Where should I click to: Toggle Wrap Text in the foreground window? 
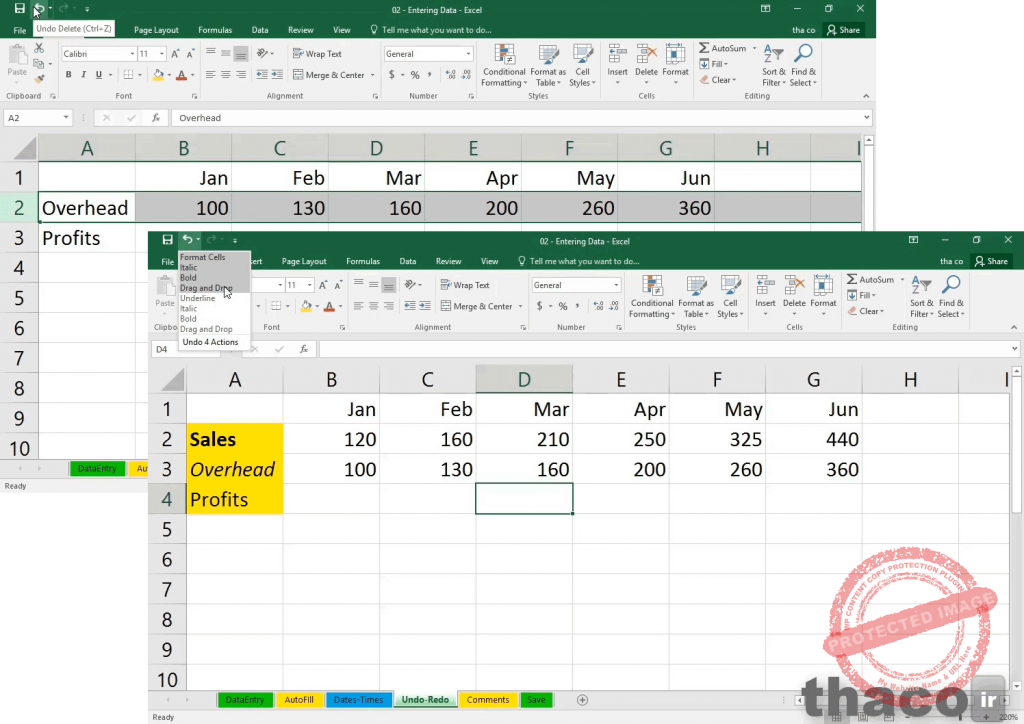(x=465, y=285)
